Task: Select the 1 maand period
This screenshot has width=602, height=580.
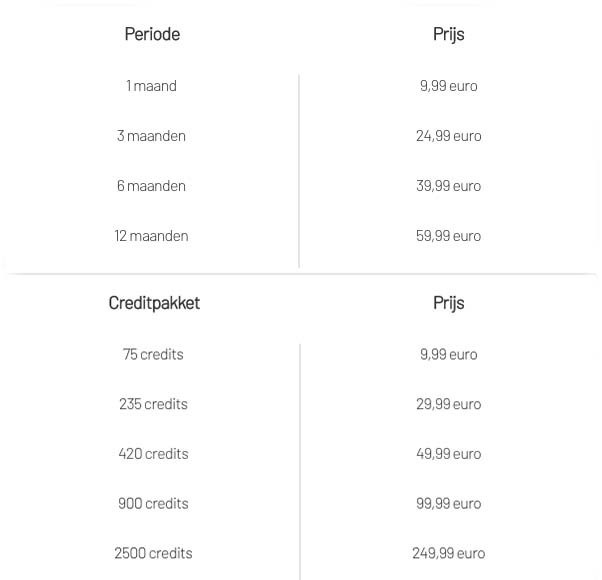Action: 151,86
